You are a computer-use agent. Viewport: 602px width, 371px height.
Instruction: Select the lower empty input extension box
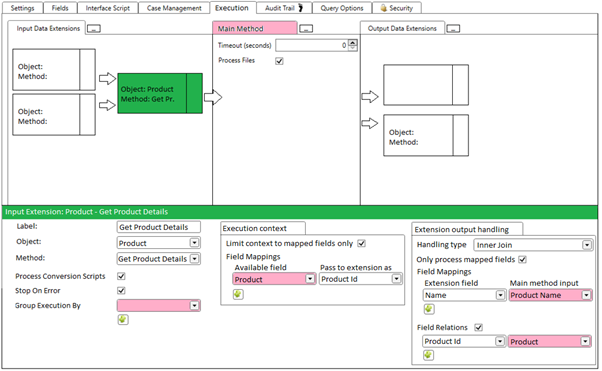(54, 114)
